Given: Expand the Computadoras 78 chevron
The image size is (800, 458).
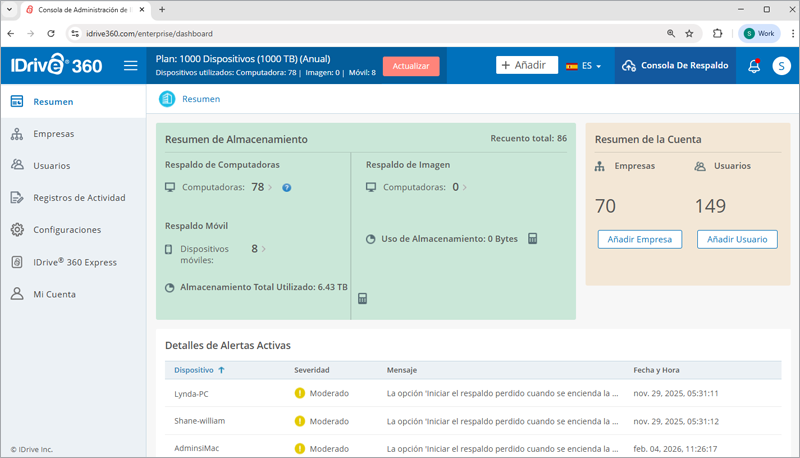Looking at the screenshot, I should [x=271, y=188].
